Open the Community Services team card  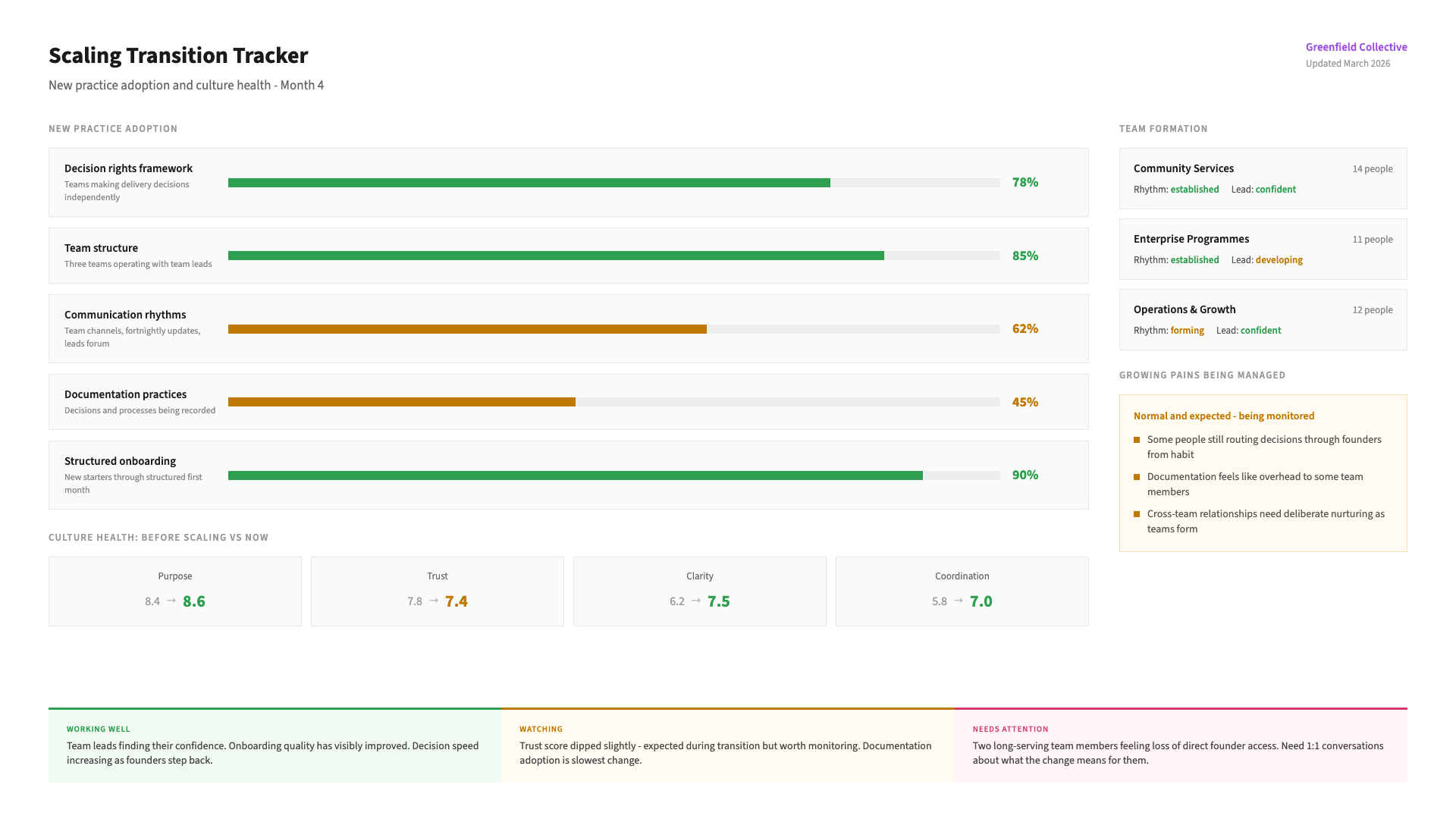1263,178
